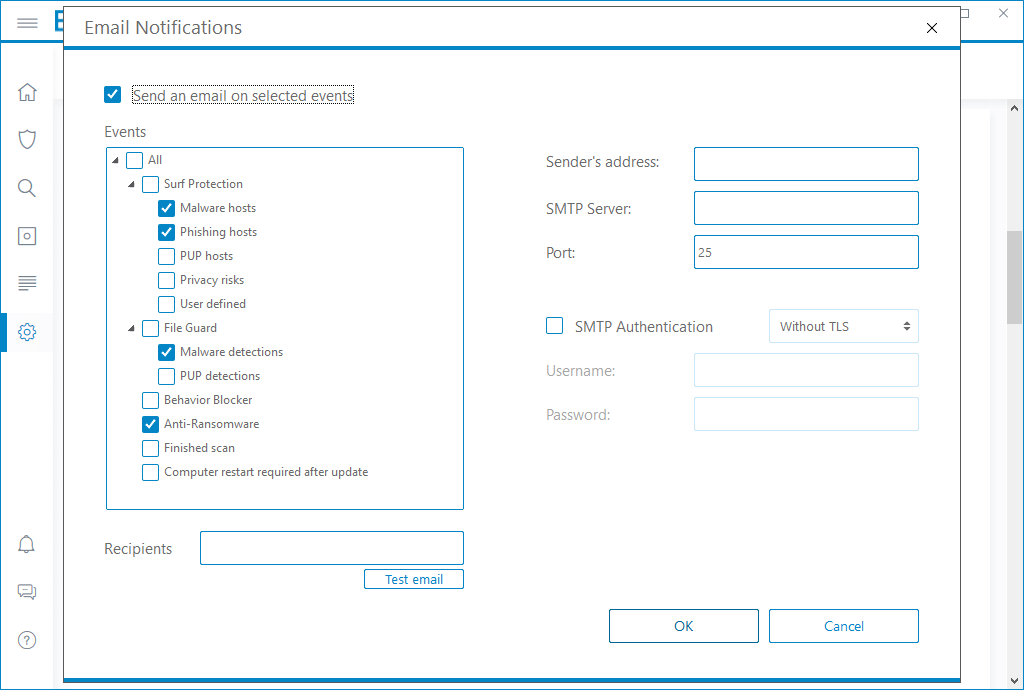This screenshot has height=690, width=1024.
Task: Uncheck the Anti-Ransomware event
Action: click(150, 424)
